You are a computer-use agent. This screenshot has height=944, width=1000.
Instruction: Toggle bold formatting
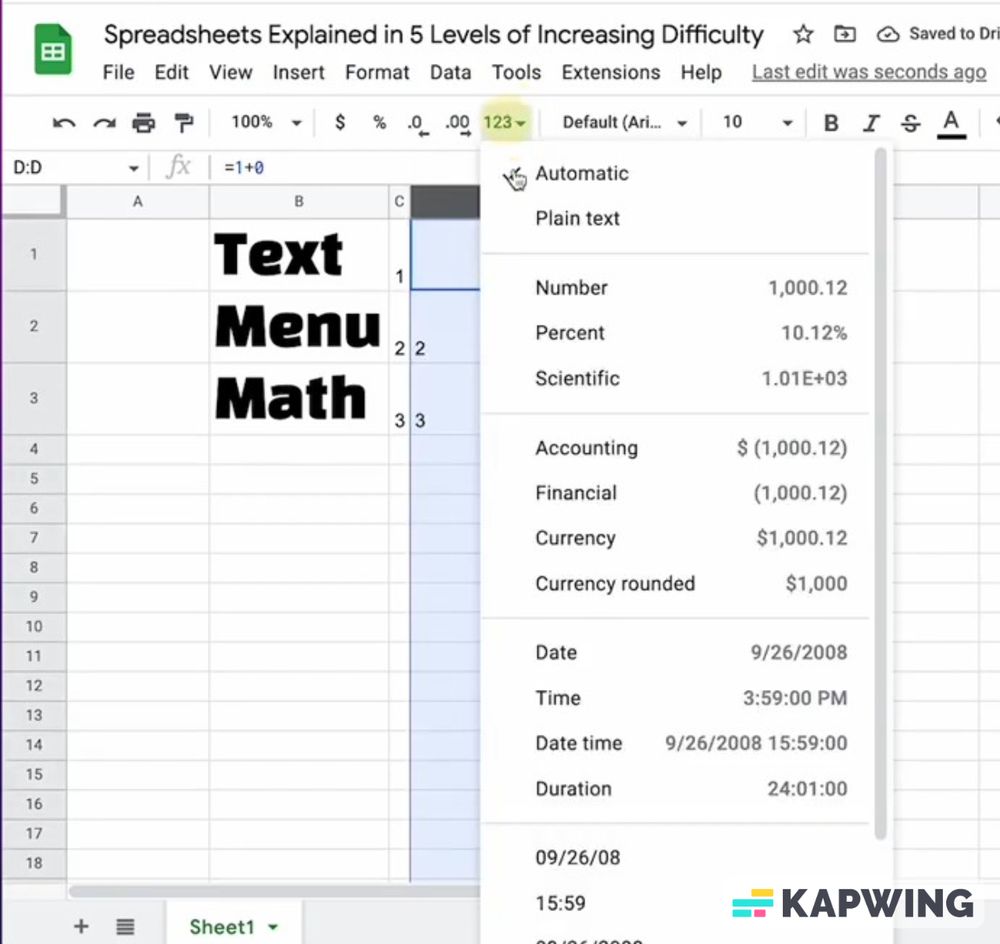tap(831, 122)
